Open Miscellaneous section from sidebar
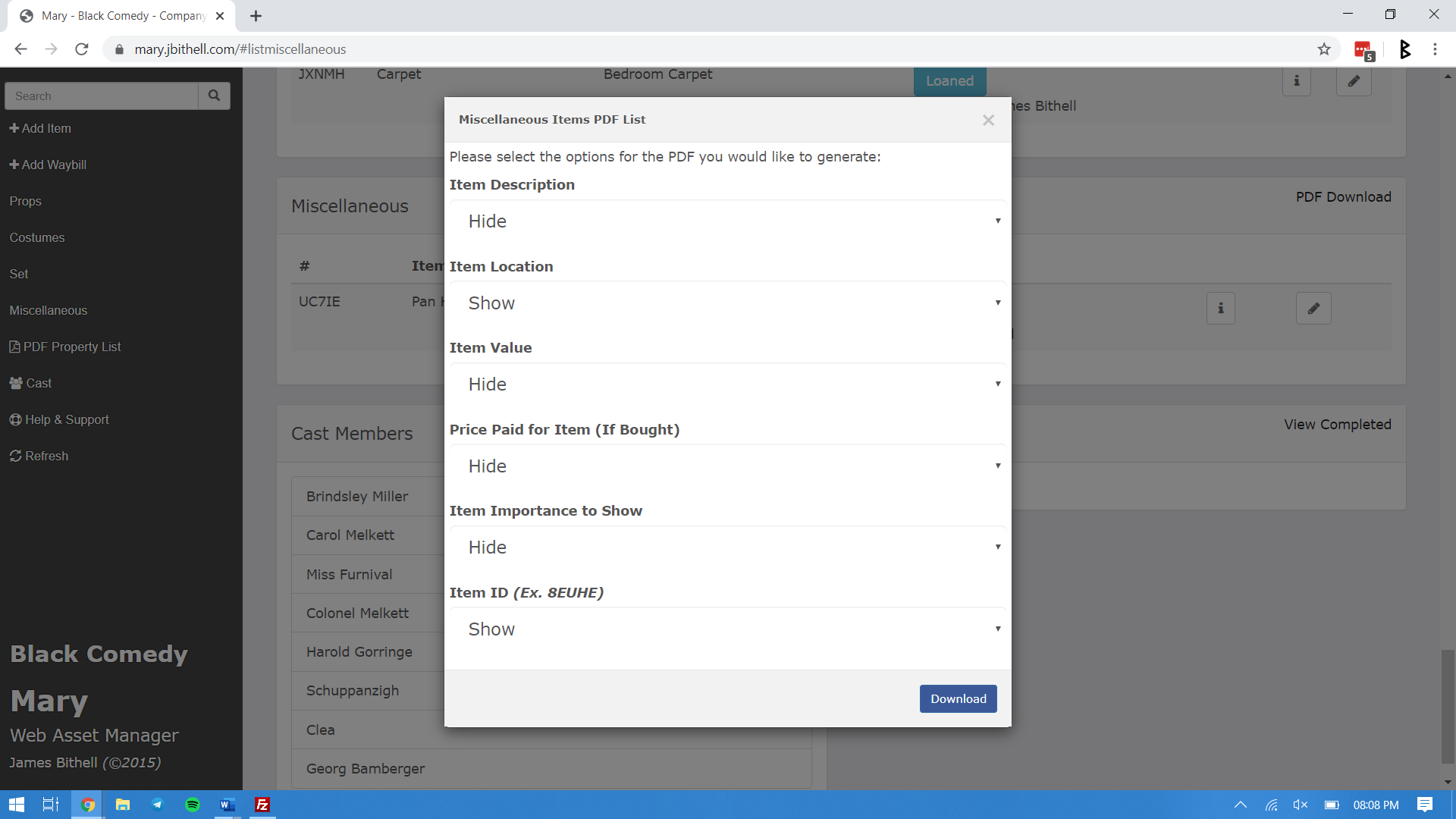 pyautogui.click(x=48, y=310)
